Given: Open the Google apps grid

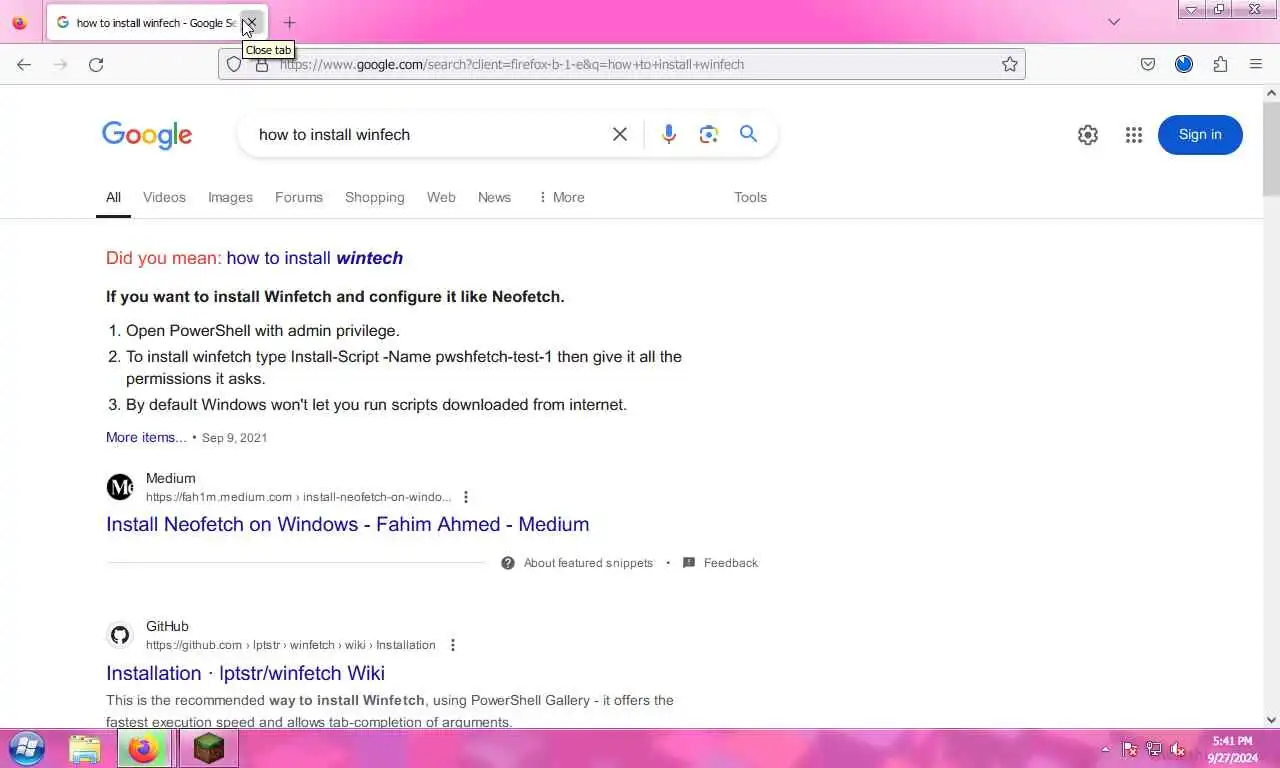Looking at the screenshot, I should (x=1133, y=135).
